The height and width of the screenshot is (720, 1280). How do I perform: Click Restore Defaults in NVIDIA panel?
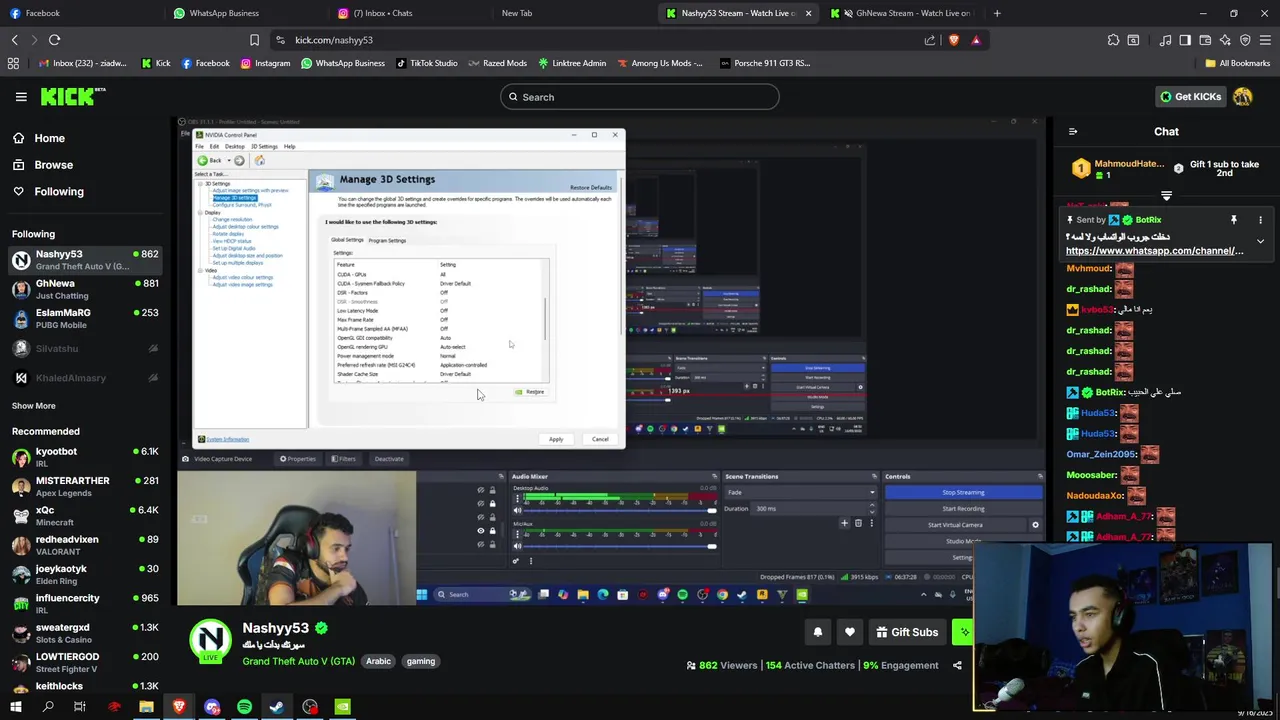(591, 187)
